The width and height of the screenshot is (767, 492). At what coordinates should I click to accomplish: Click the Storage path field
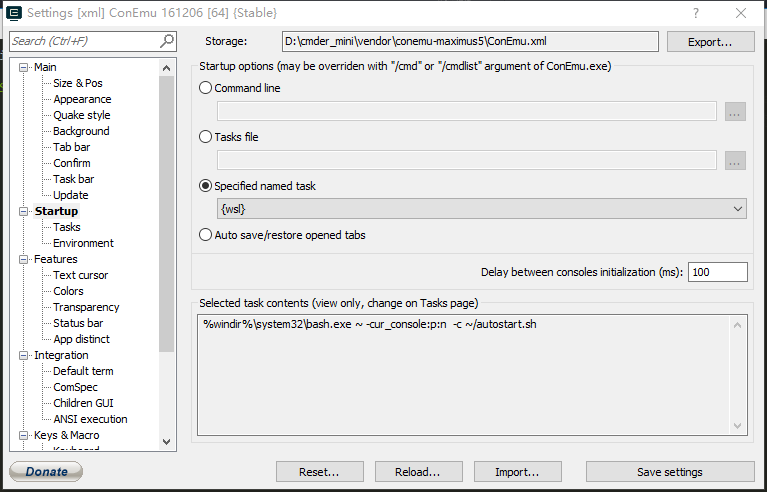point(470,42)
